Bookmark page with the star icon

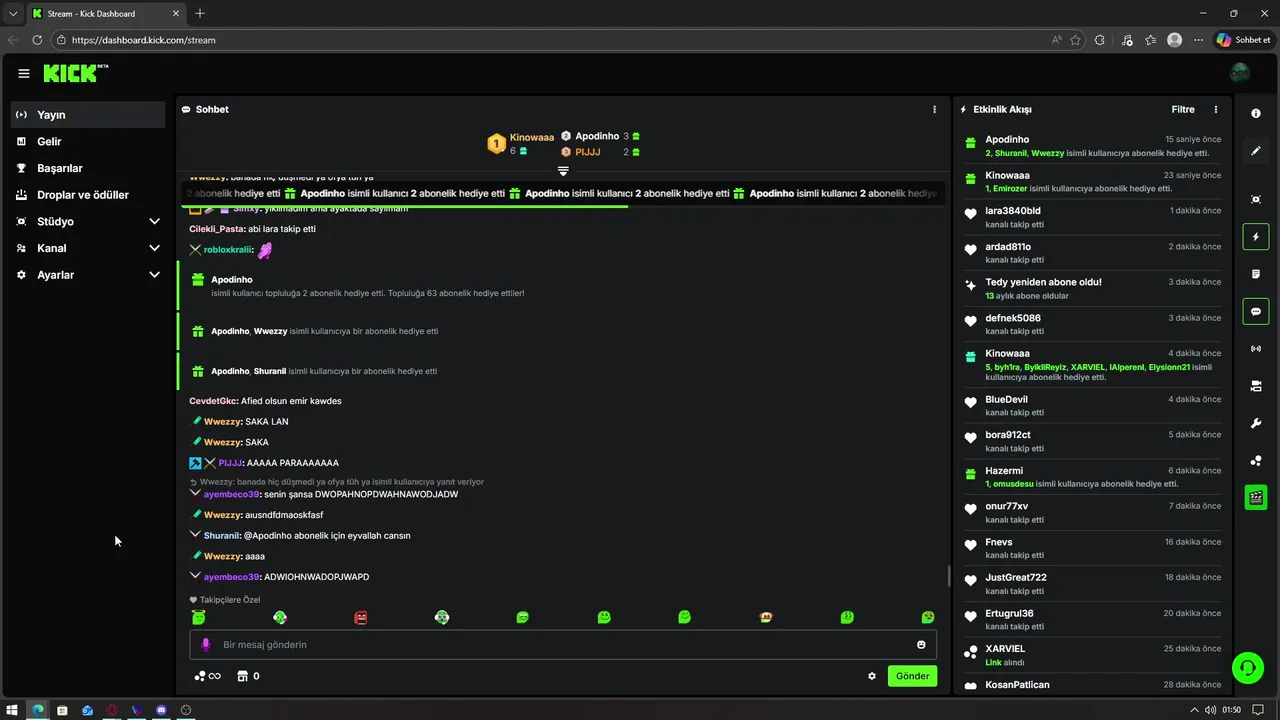pos(1076,40)
